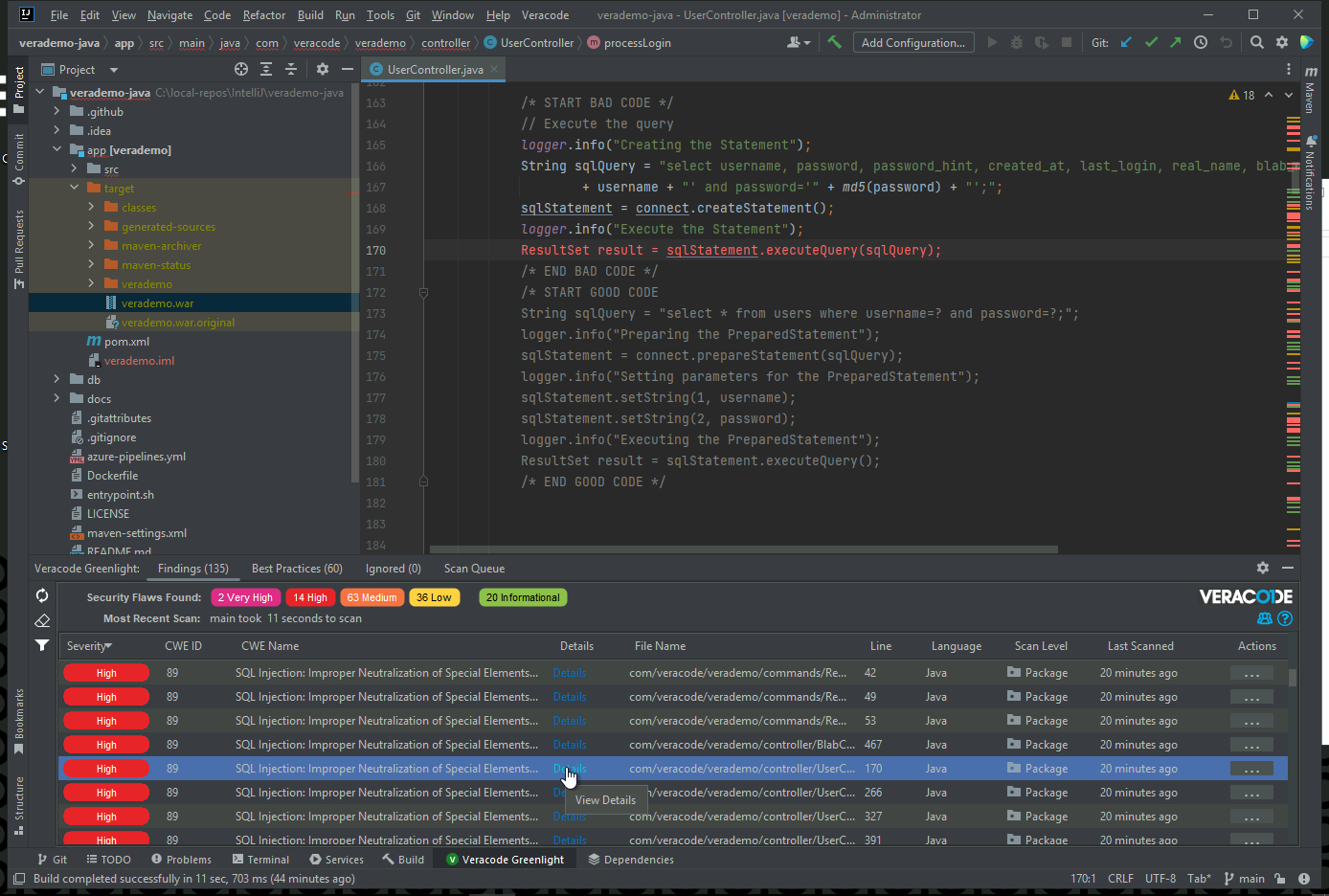Click the Greenlight findings filter icon
Viewport: 1329px width, 896px height.
click(42, 645)
